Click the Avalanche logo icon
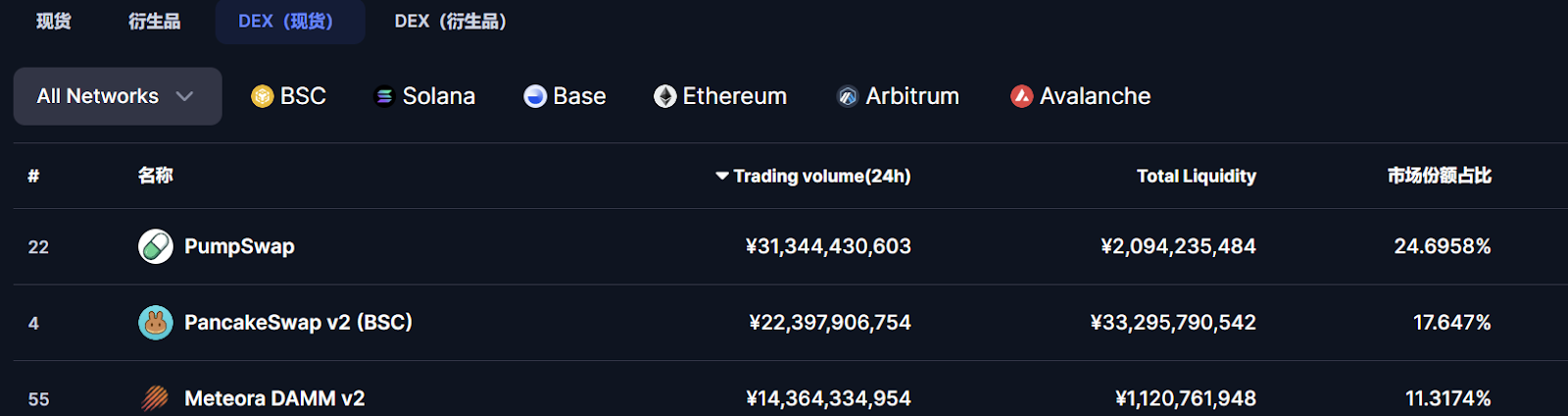Screen dimensions: 1568x416 click(x=1022, y=96)
